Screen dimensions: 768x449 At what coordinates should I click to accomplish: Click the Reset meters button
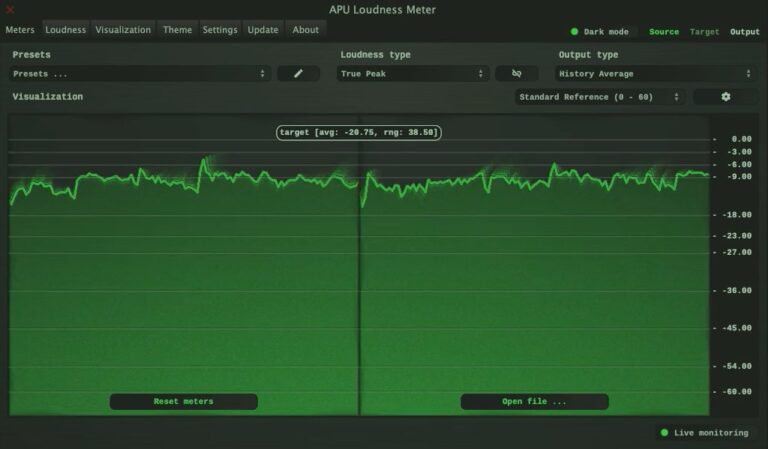pos(184,402)
